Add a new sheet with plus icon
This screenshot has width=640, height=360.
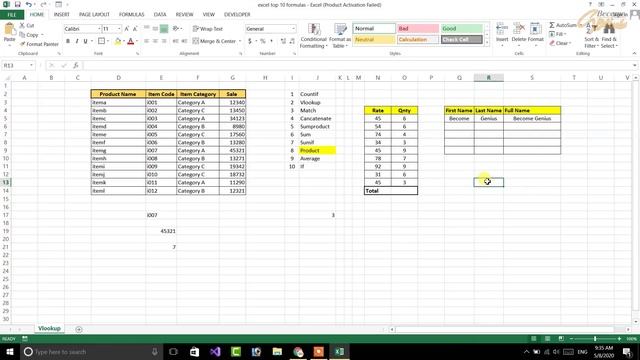coord(79,329)
